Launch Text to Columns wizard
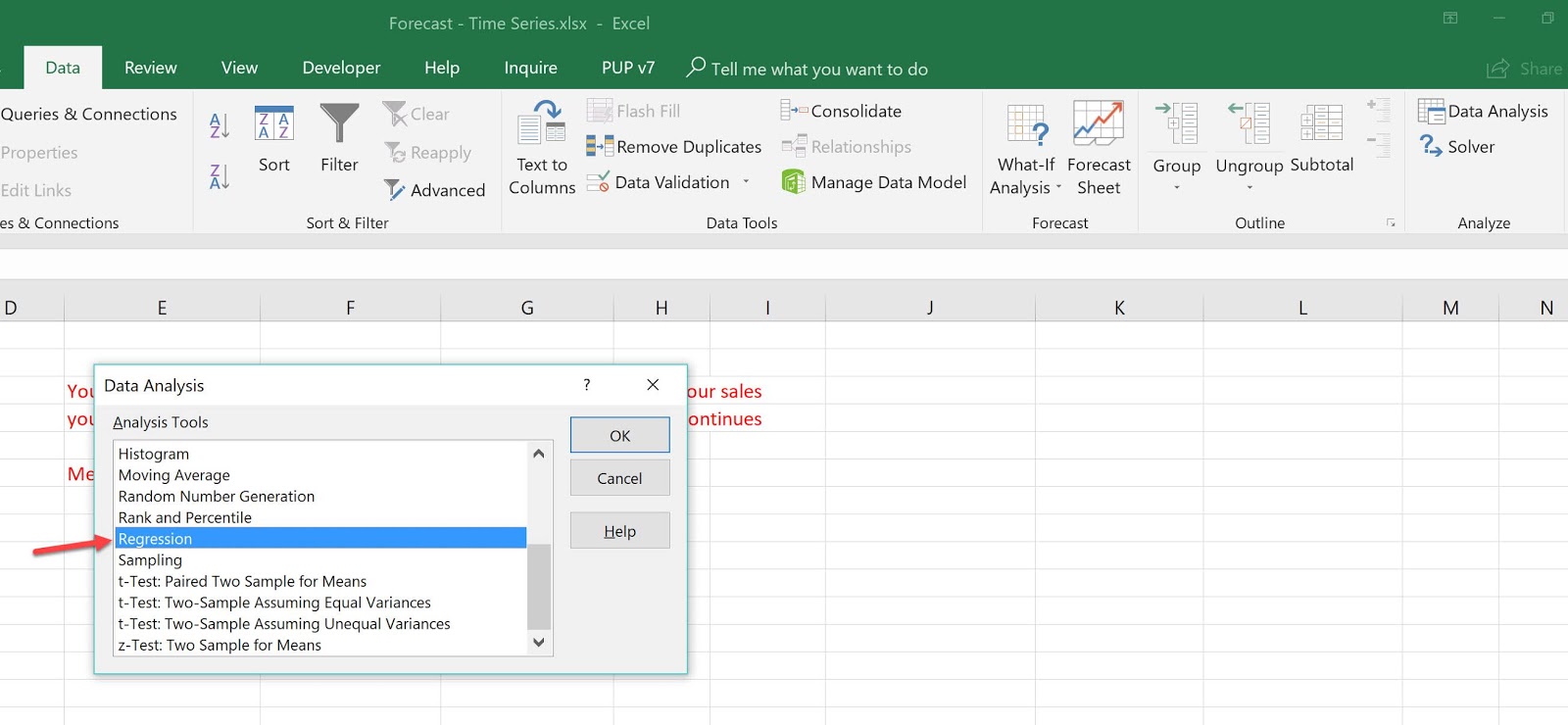Screen dimensions: 1568x725 coord(542,147)
